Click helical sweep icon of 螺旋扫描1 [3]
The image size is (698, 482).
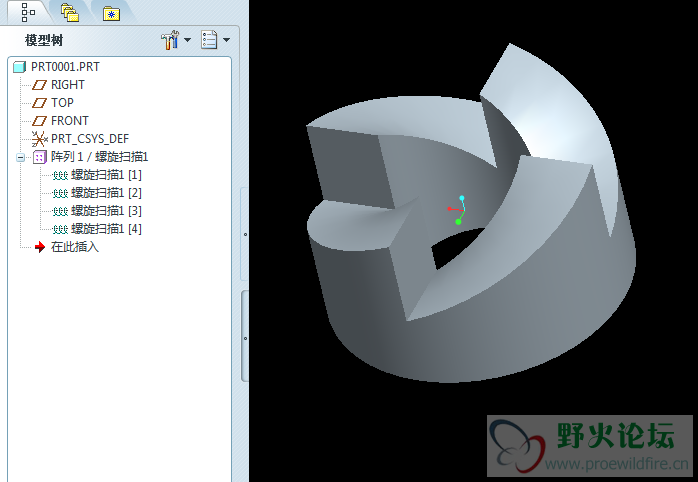pos(60,212)
